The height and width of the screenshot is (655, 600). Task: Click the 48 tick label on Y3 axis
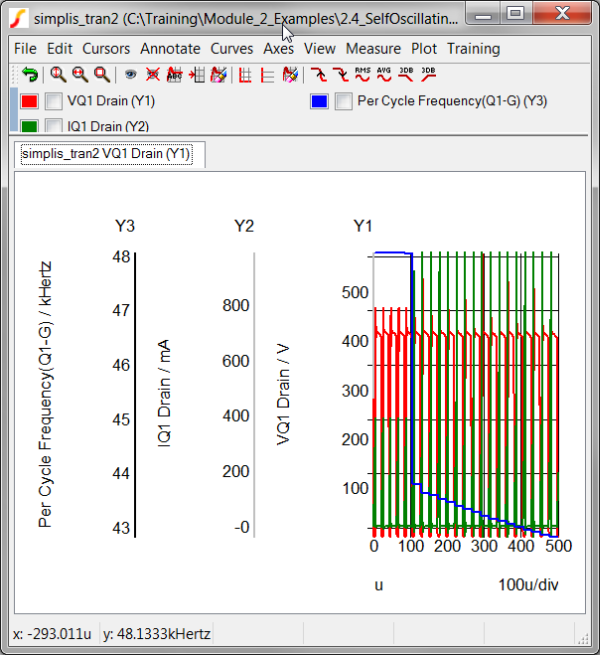tap(121, 256)
